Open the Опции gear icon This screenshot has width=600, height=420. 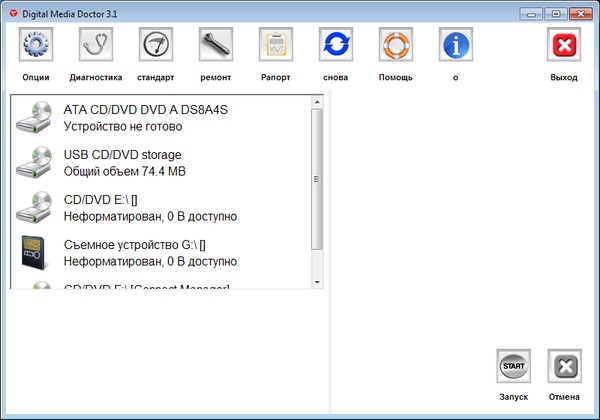pyautogui.click(x=36, y=46)
